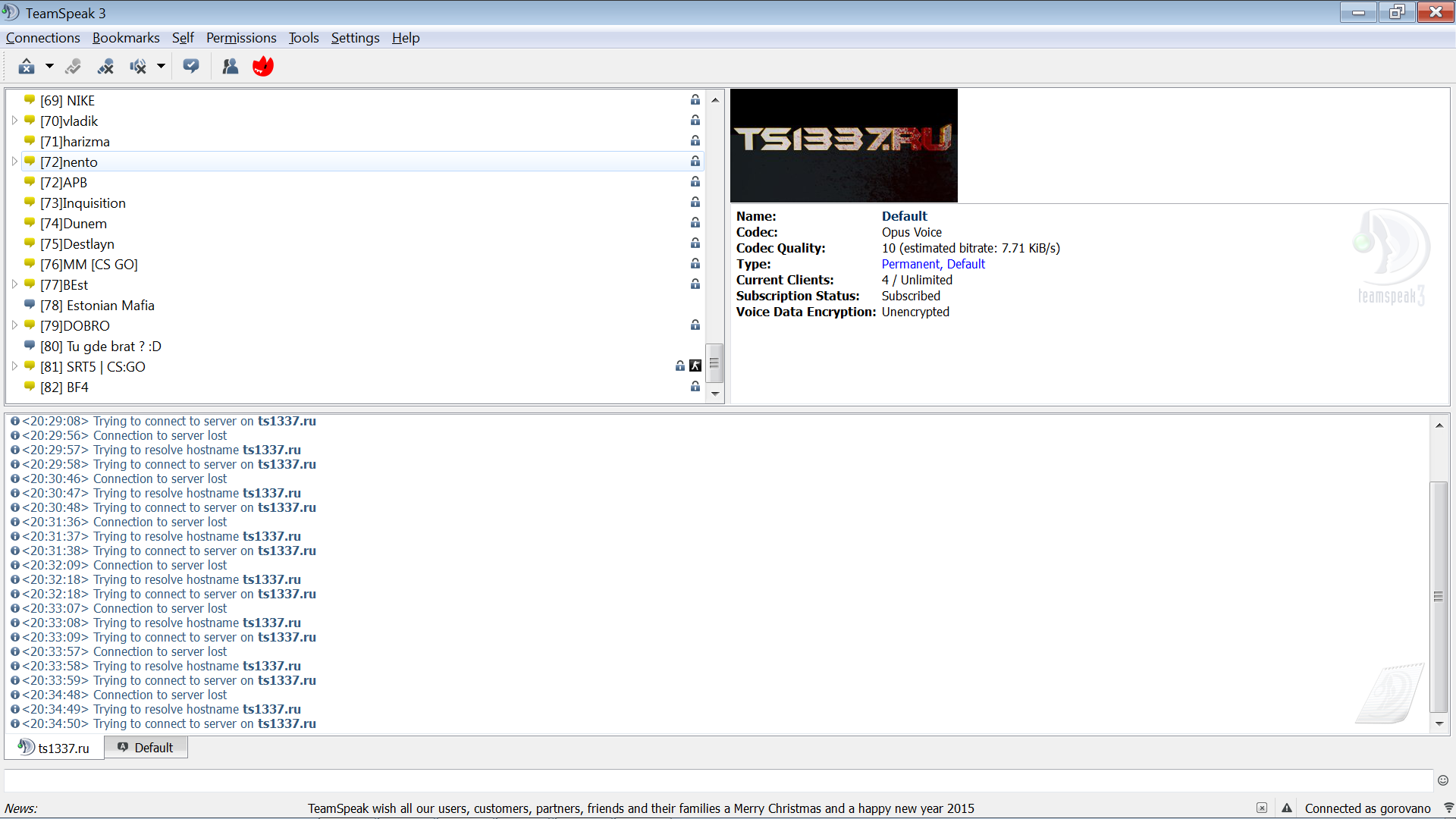Click the chat message input field
This screenshot has height=819, width=1456.
(718, 780)
